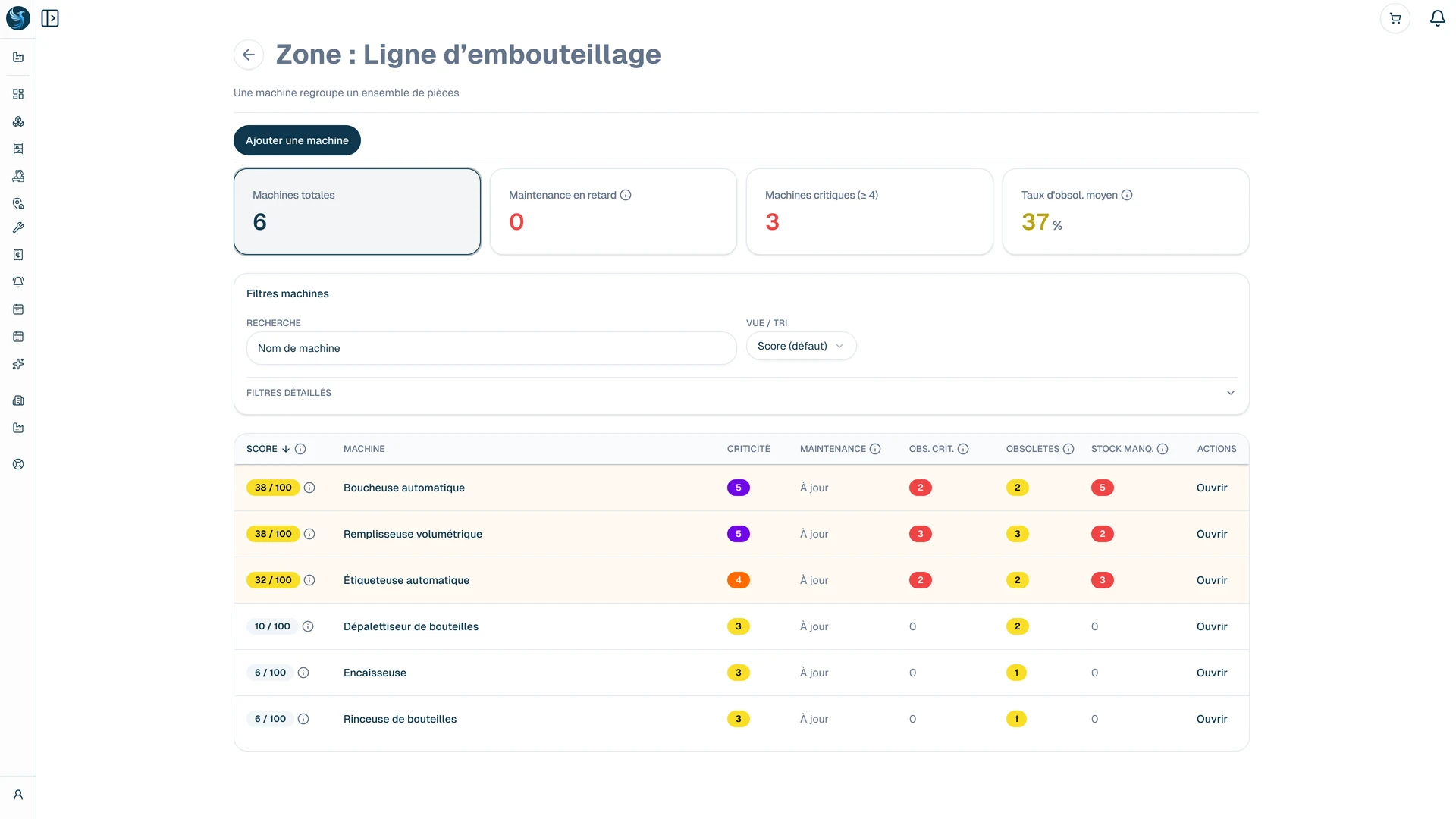Click the MACHINE column header
Image resolution: width=1456 pixels, height=819 pixels.
[x=364, y=449]
